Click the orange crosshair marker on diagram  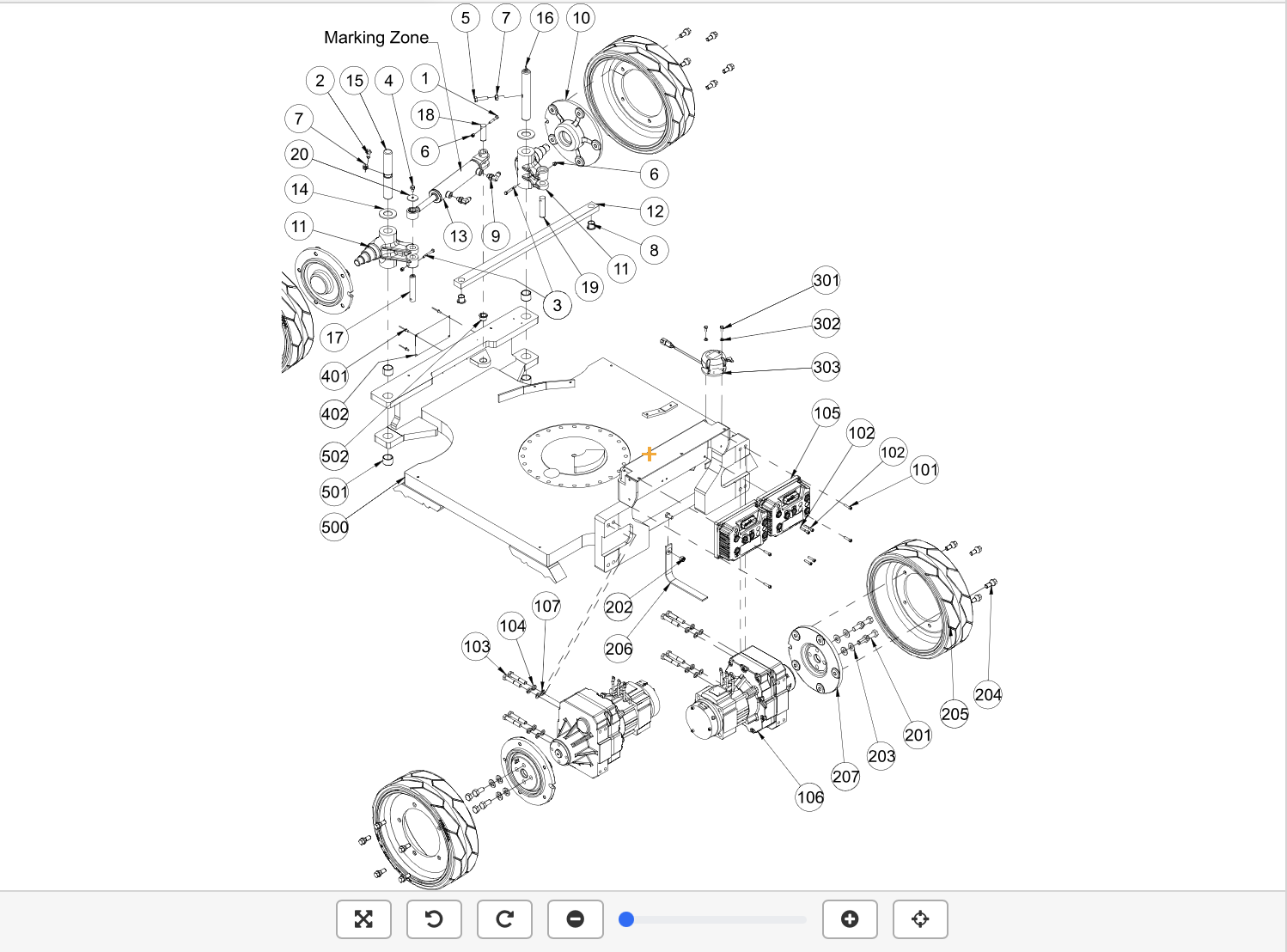[x=649, y=454]
